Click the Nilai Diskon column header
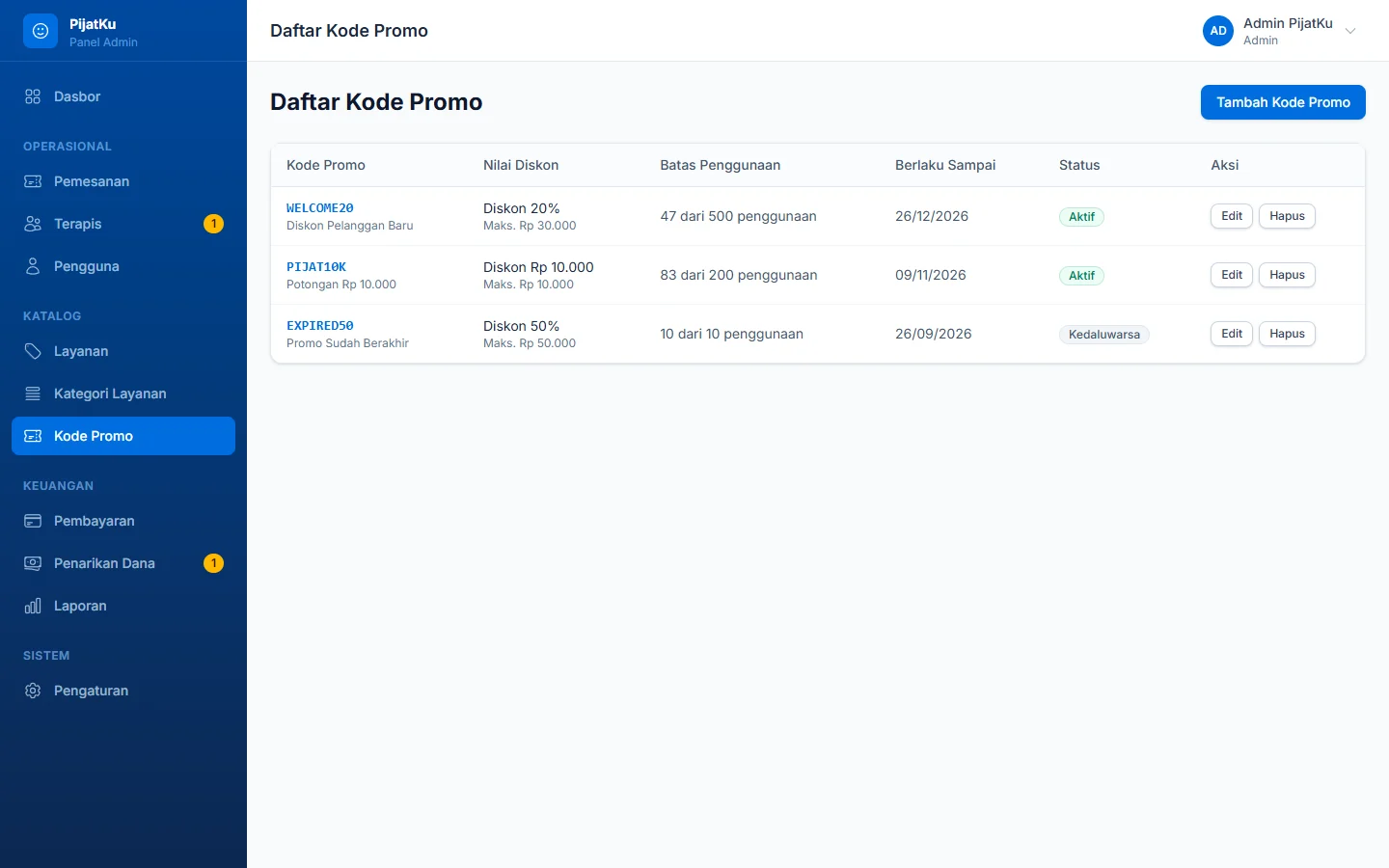The image size is (1389, 868). [x=521, y=165]
